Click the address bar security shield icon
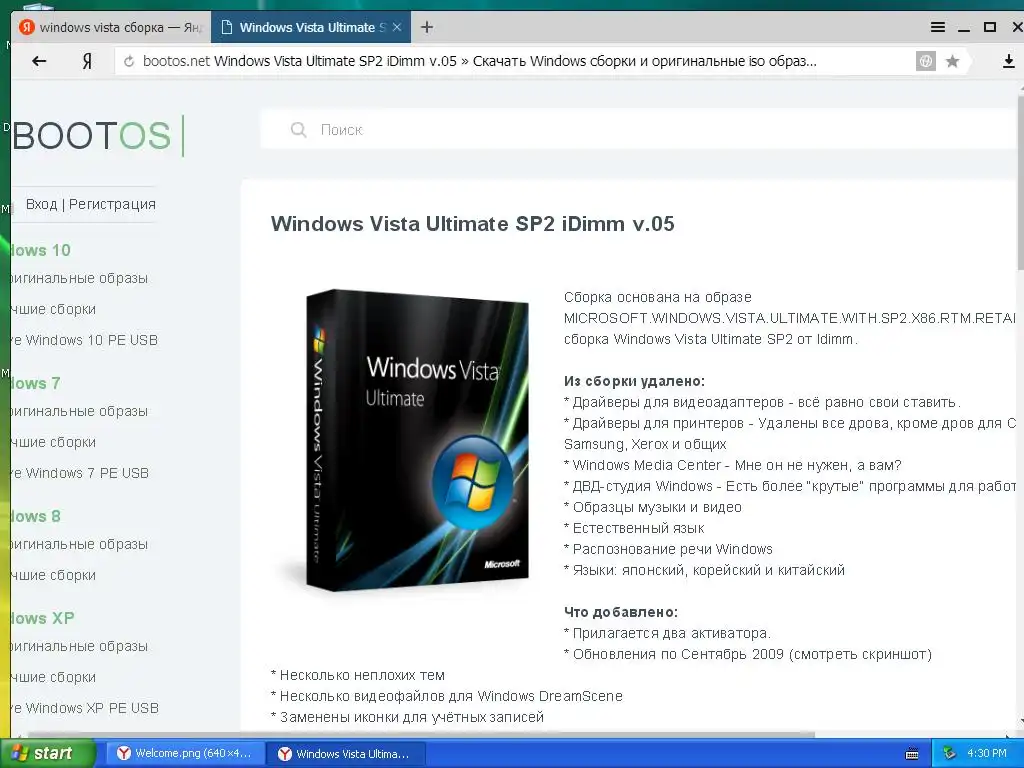The width and height of the screenshot is (1024, 768). pyautogui.click(x=925, y=61)
